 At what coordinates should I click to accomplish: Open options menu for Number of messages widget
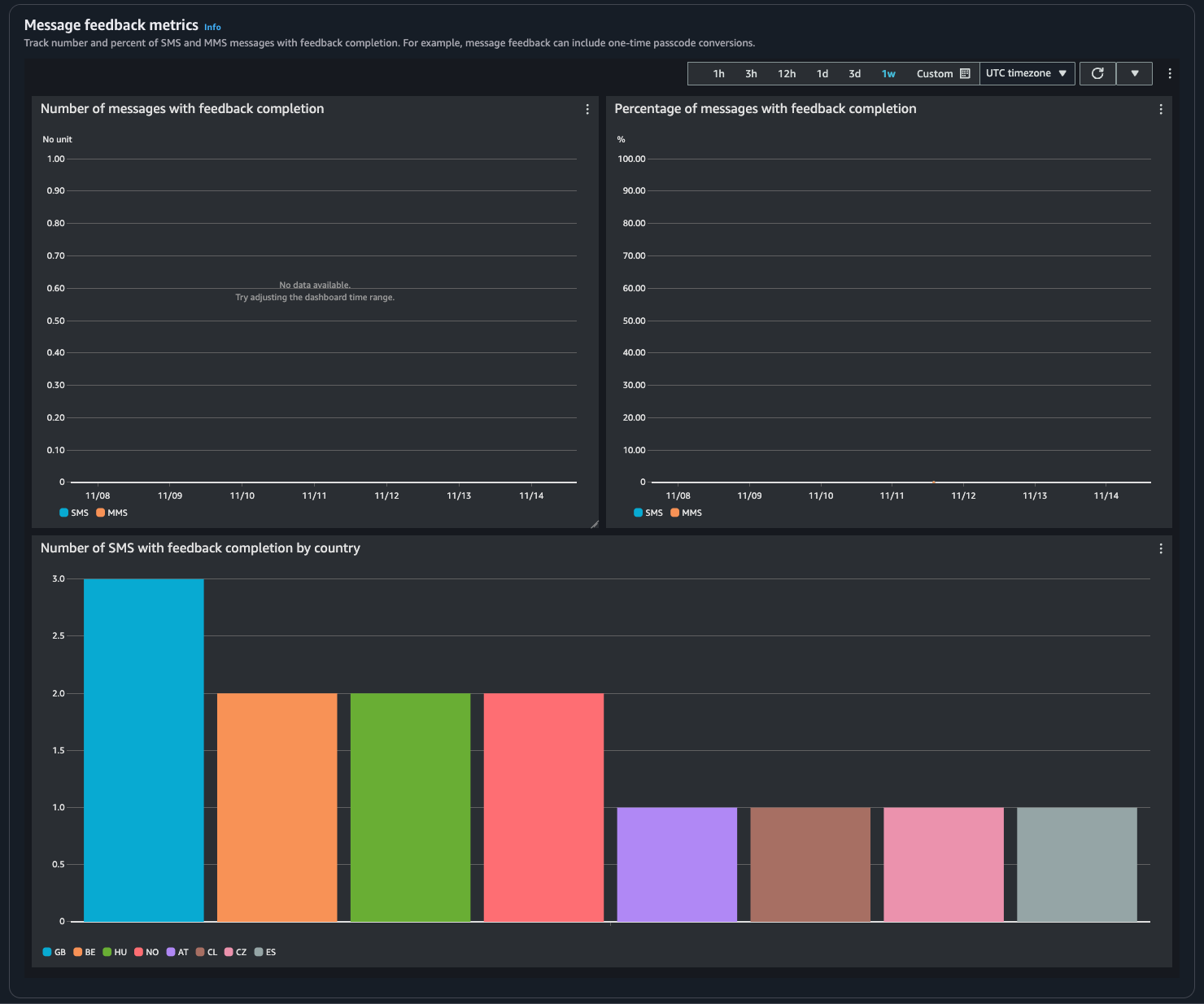pyautogui.click(x=587, y=110)
